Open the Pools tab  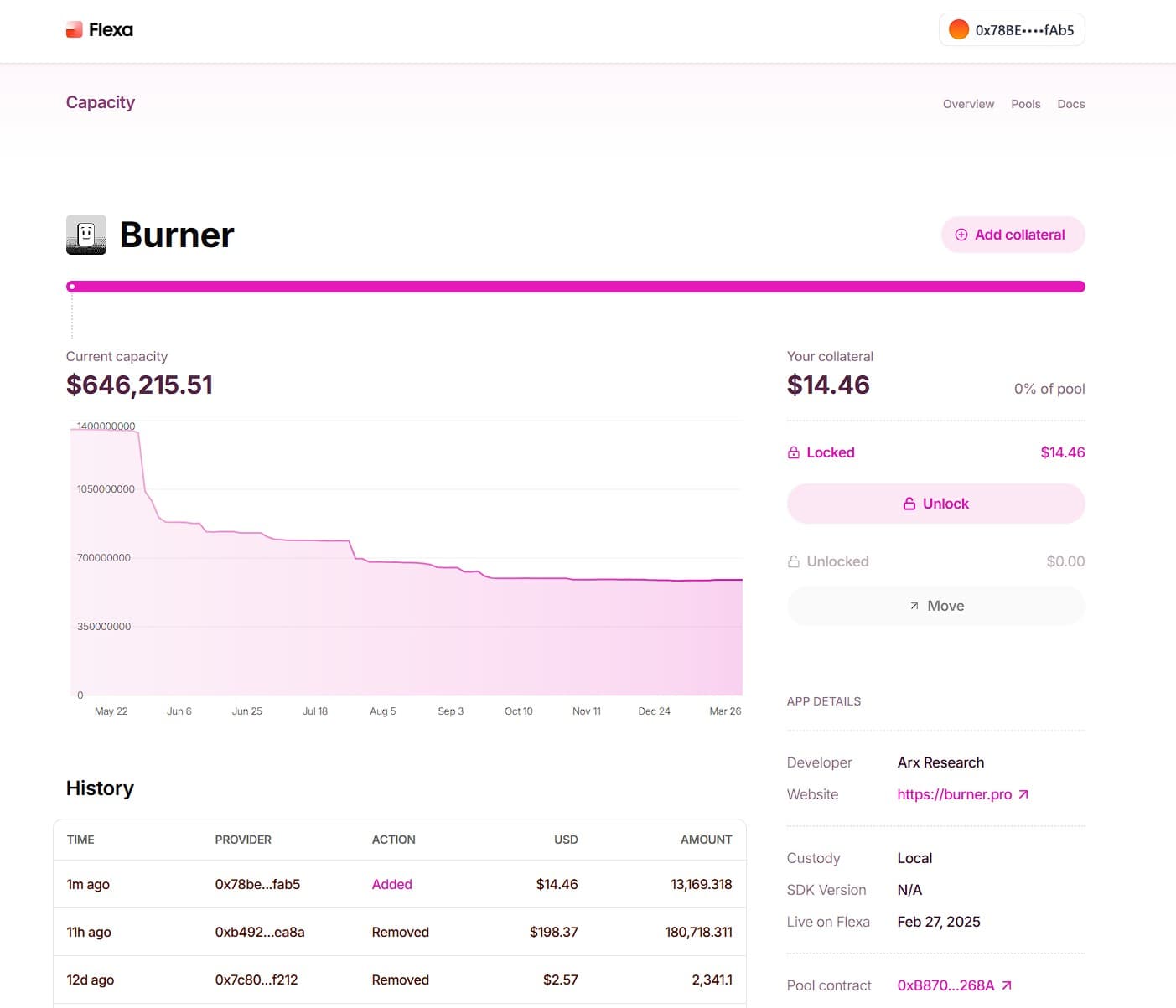pos(1025,104)
